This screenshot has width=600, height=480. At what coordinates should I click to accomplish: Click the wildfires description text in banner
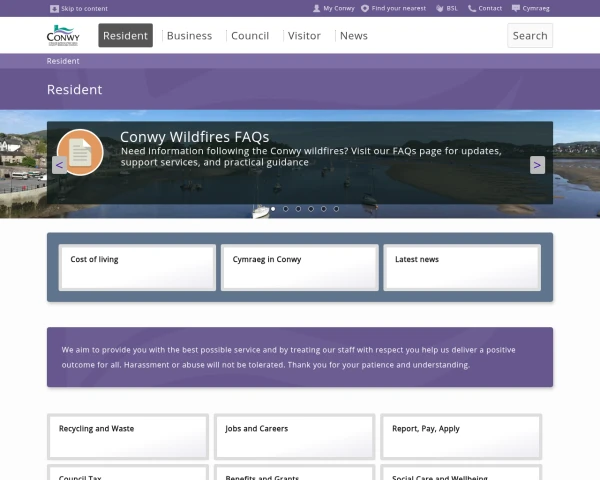pos(311,157)
